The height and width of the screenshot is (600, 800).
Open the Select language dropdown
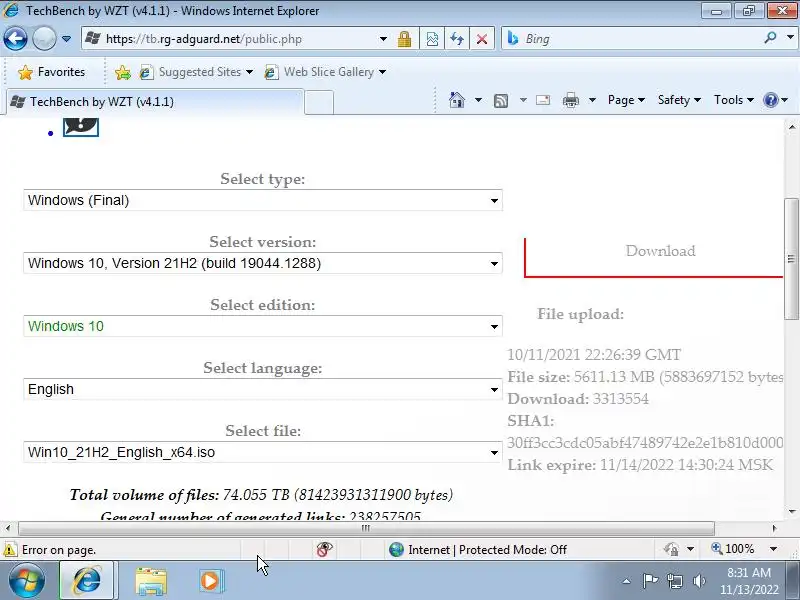pyautogui.click(x=263, y=389)
